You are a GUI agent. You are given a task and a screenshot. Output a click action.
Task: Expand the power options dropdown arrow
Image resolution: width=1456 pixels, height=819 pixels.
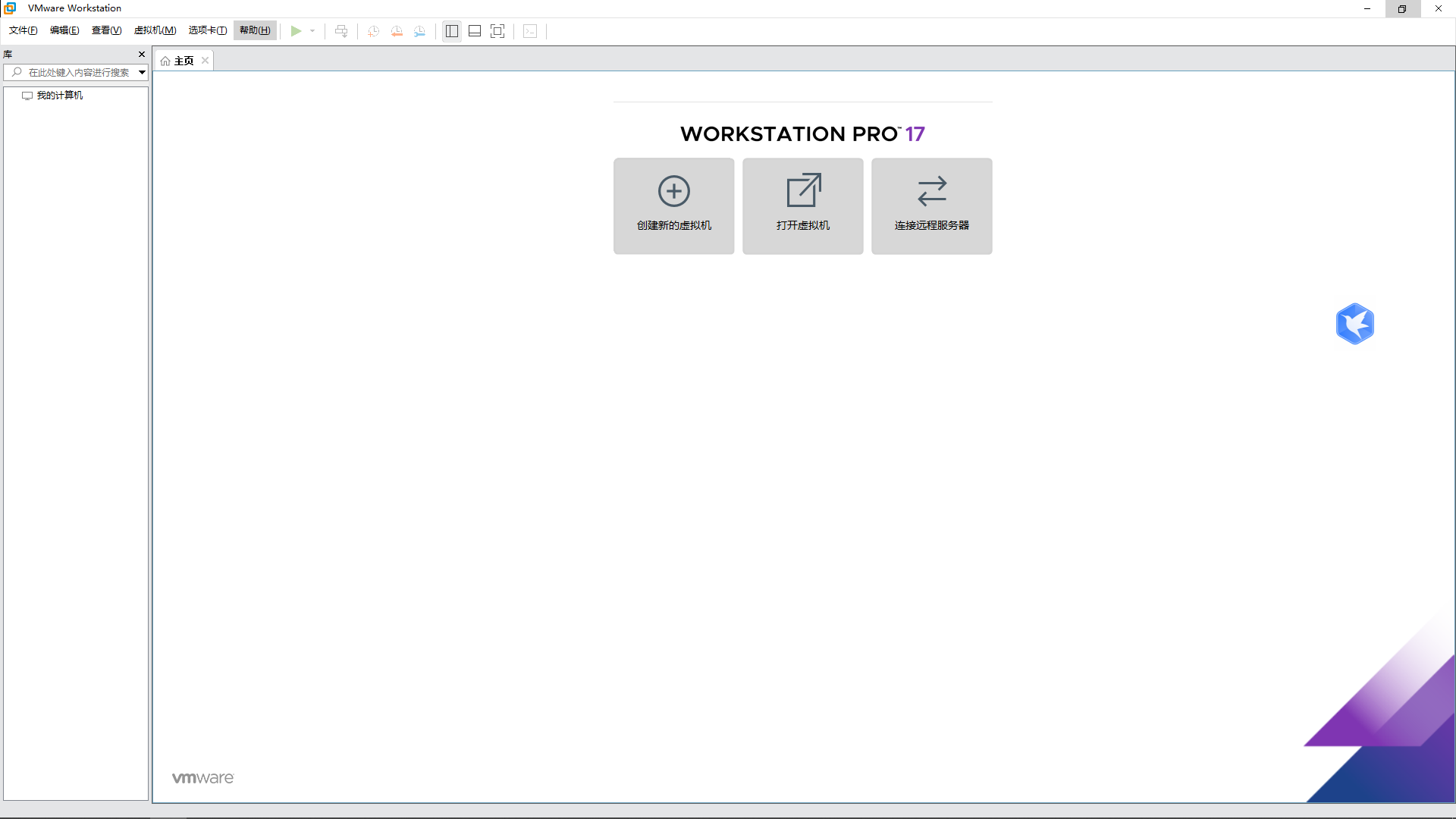(x=312, y=31)
